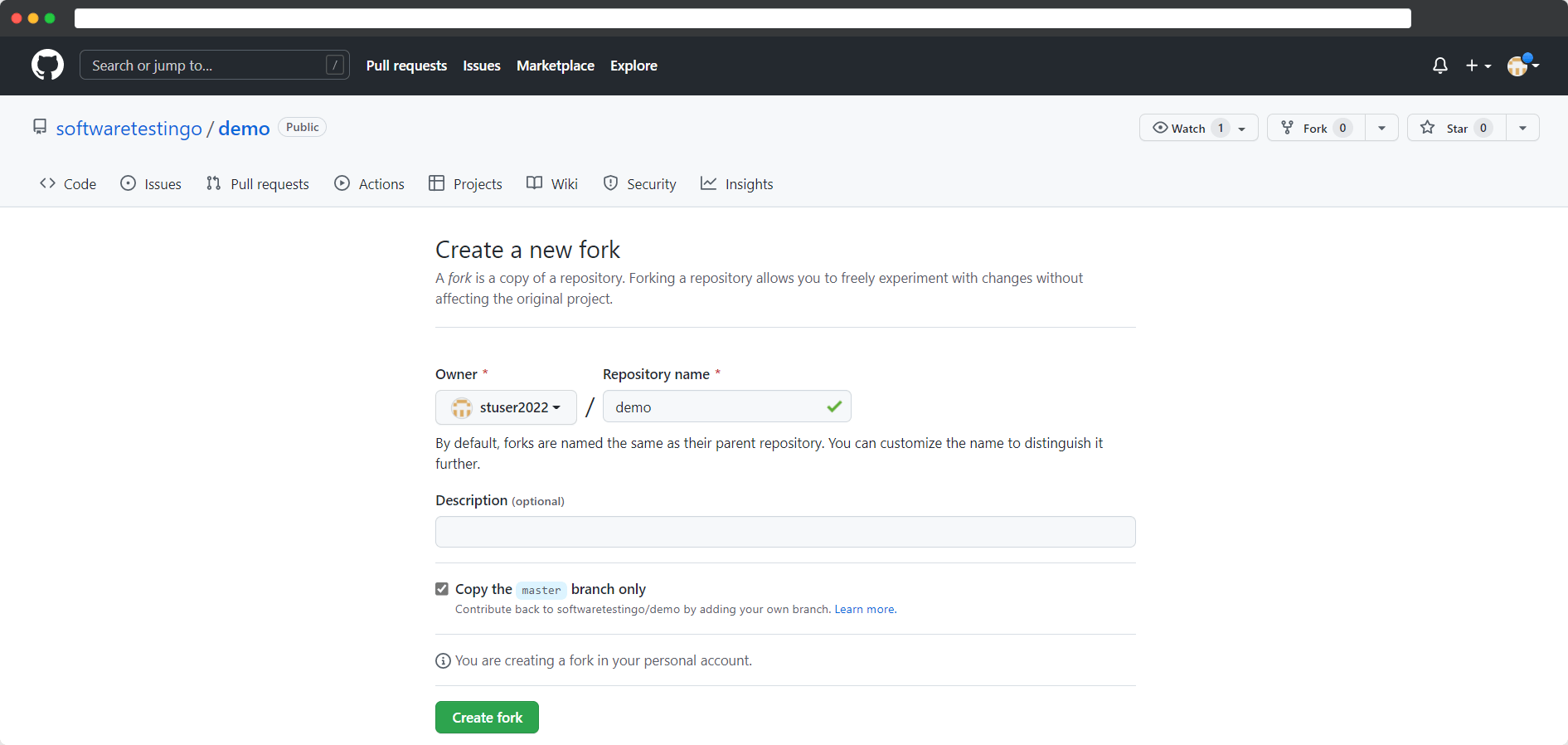Image resolution: width=1568 pixels, height=745 pixels.
Task: Open the demo repository link
Action: 244,129
